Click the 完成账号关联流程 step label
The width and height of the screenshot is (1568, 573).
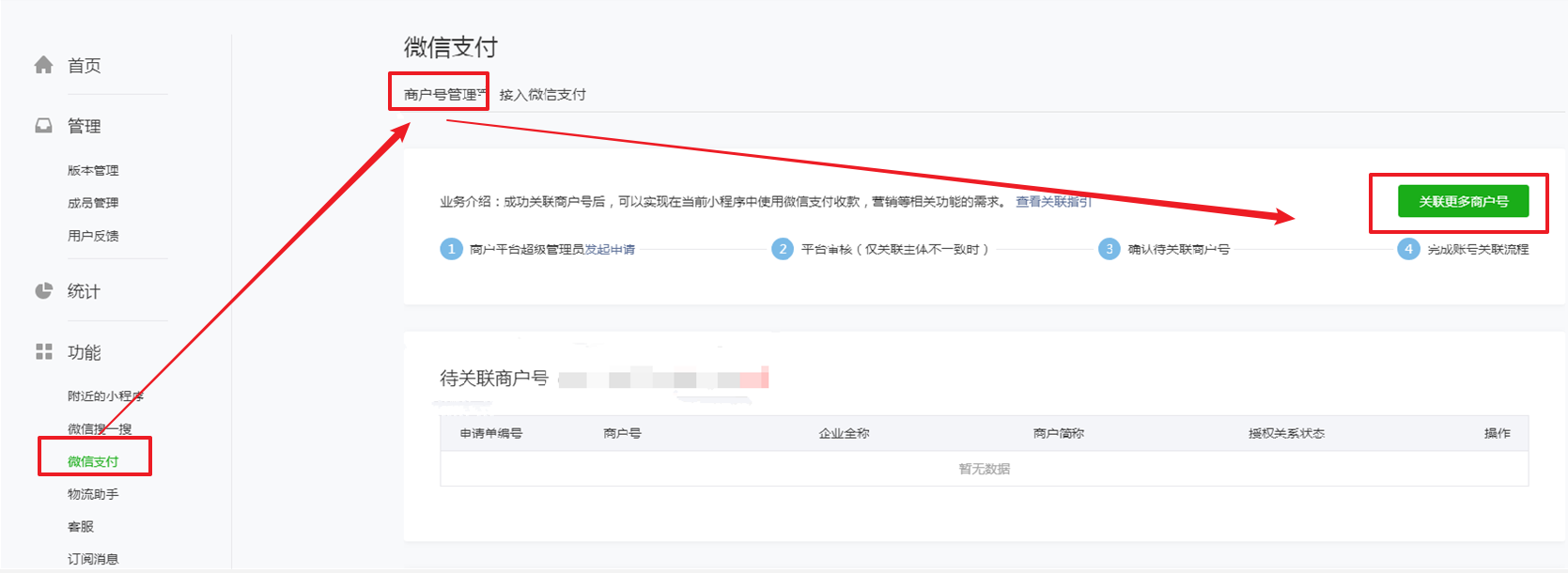1478,249
